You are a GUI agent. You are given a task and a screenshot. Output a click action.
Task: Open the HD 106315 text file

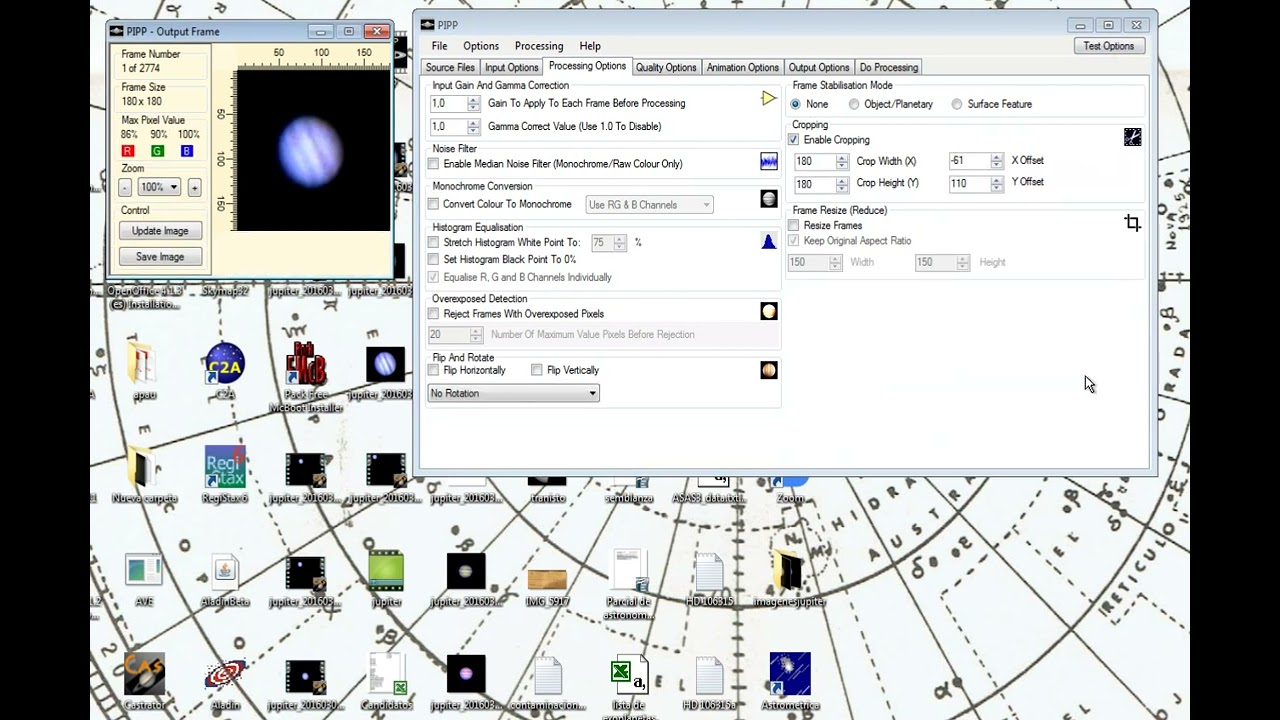(709, 578)
